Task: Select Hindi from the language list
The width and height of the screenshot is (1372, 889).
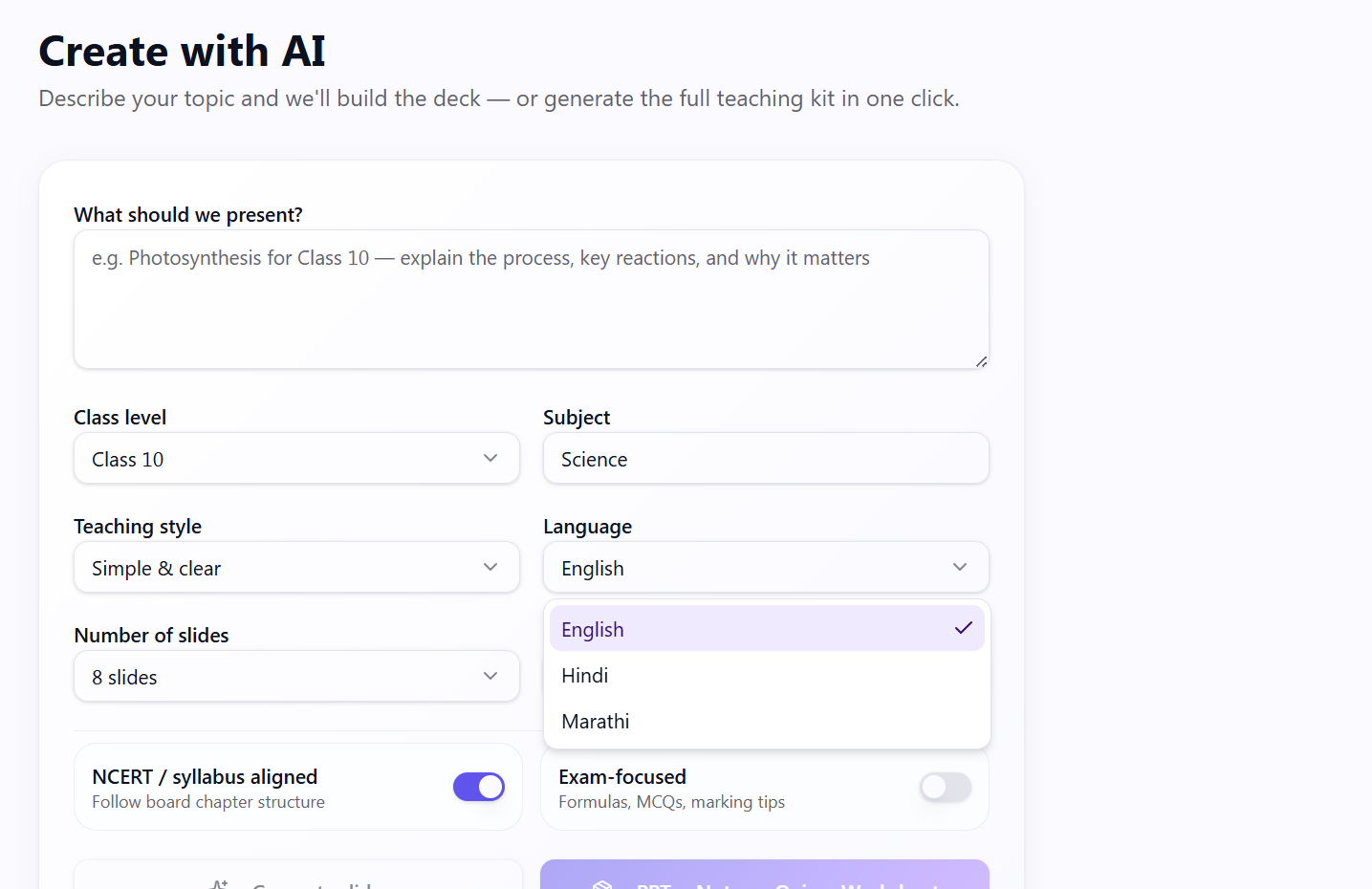Action: (x=584, y=675)
